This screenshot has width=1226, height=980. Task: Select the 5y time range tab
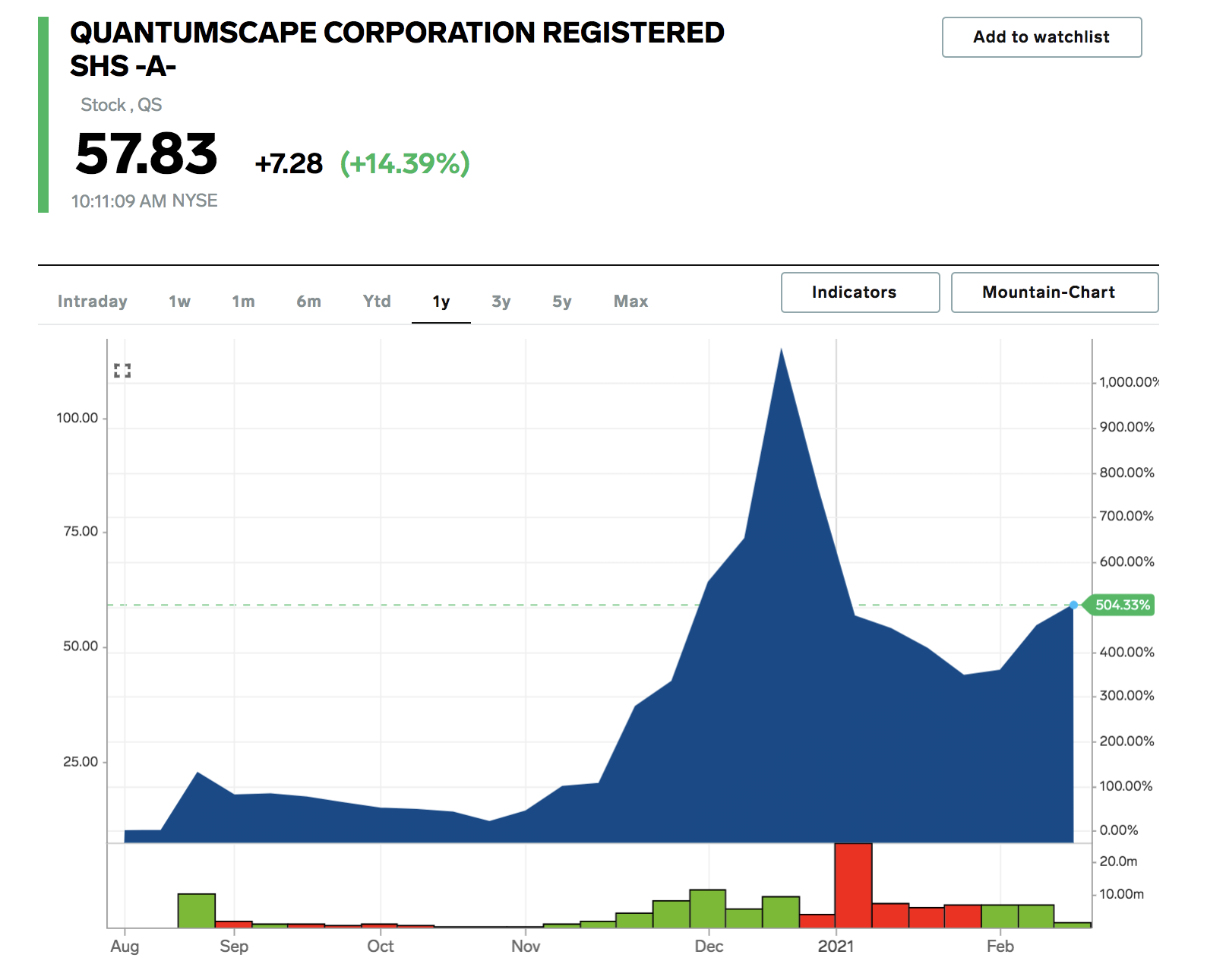click(x=561, y=302)
